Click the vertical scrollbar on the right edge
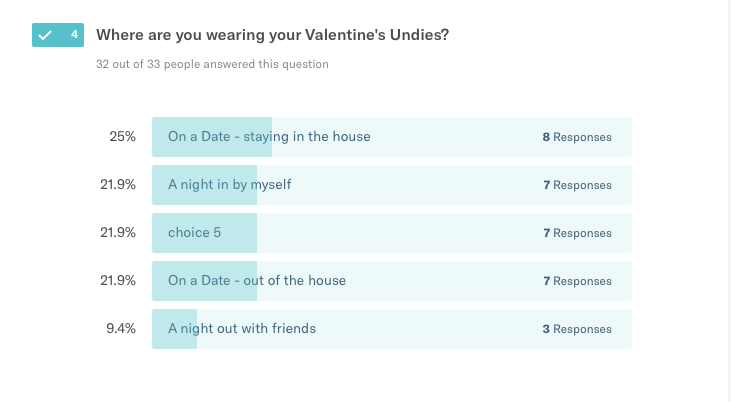 (729, 201)
